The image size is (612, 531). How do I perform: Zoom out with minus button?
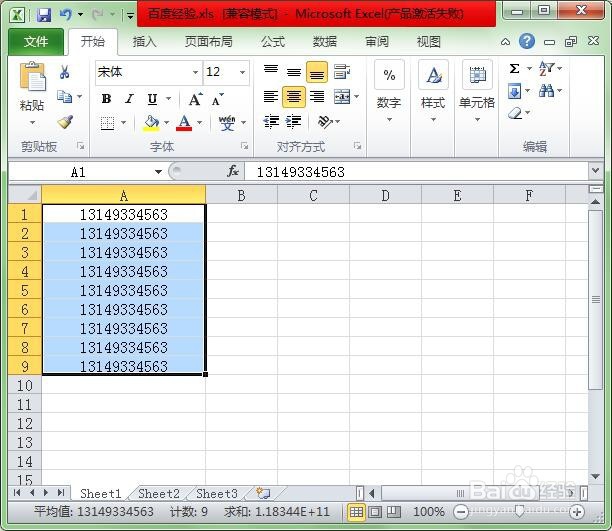pyautogui.click(x=461, y=511)
